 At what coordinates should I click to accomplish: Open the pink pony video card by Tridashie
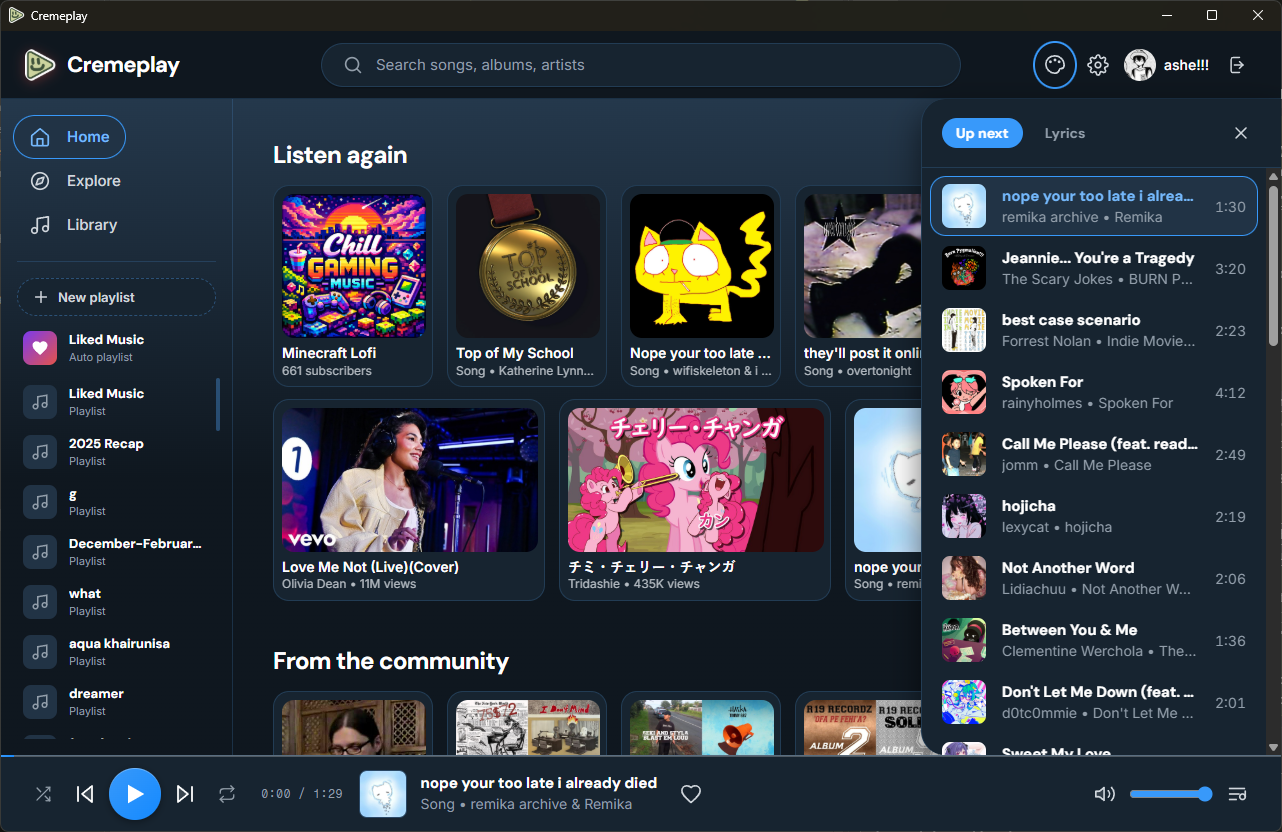(695, 500)
